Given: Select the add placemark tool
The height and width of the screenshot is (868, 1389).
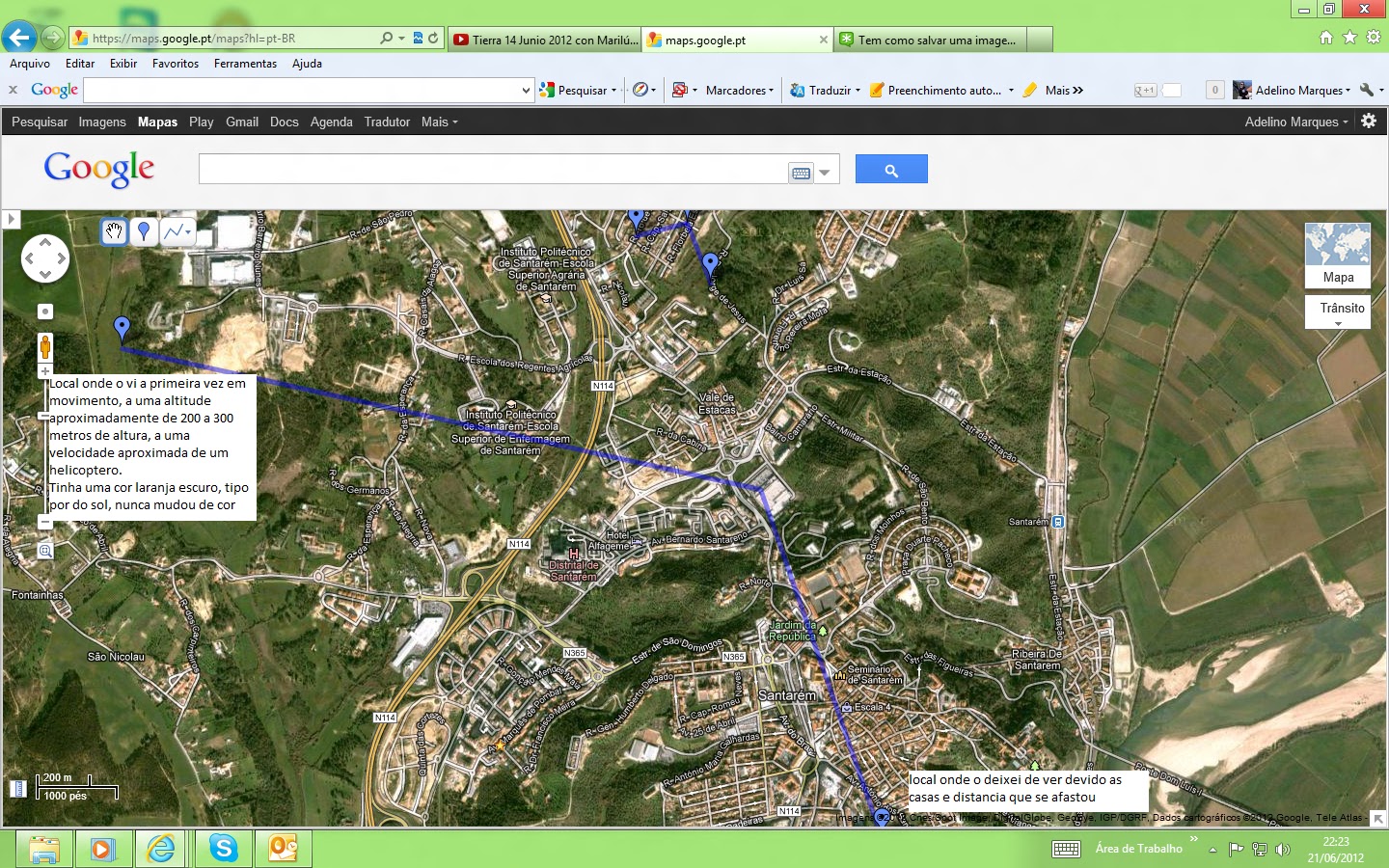Looking at the screenshot, I should pos(144,231).
